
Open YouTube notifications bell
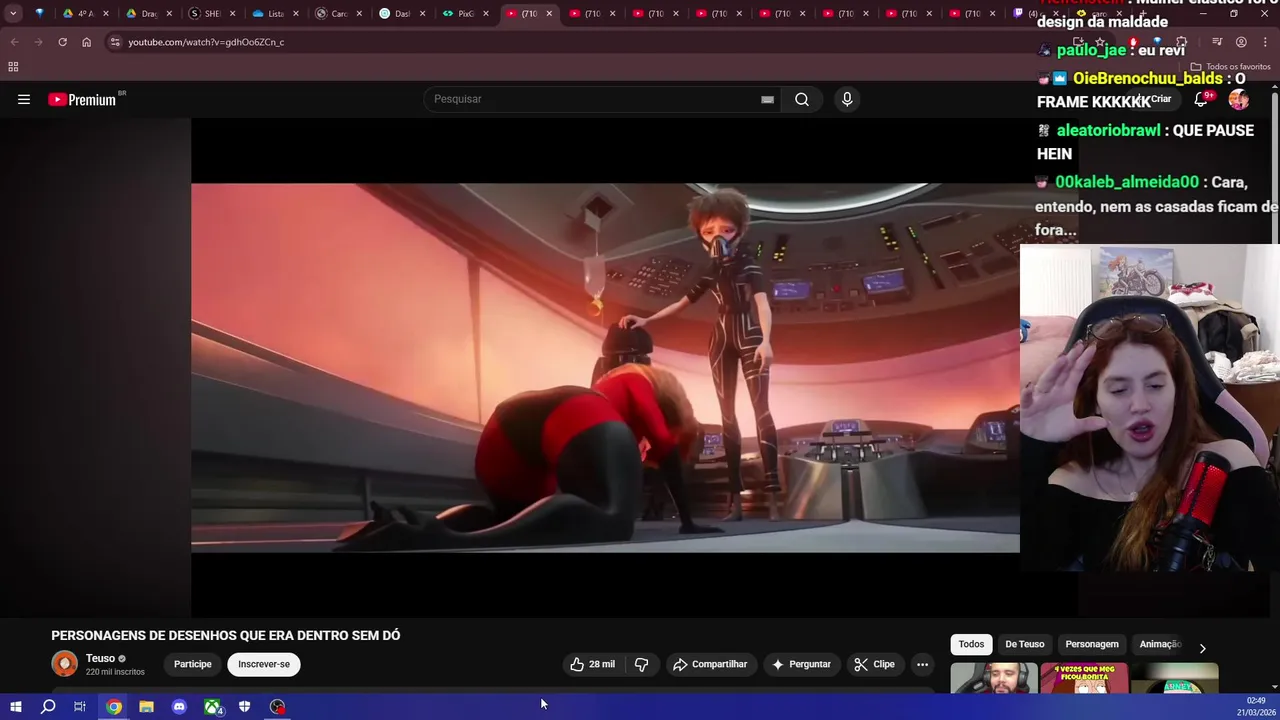tap(1201, 99)
